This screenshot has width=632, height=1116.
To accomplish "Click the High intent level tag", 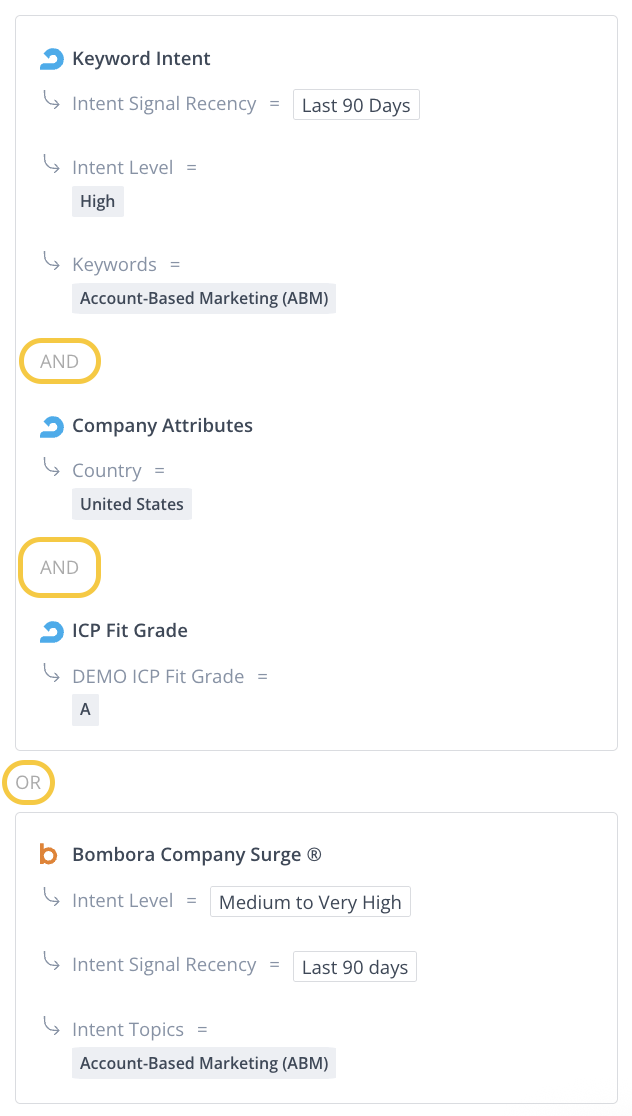I will point(98,201).
